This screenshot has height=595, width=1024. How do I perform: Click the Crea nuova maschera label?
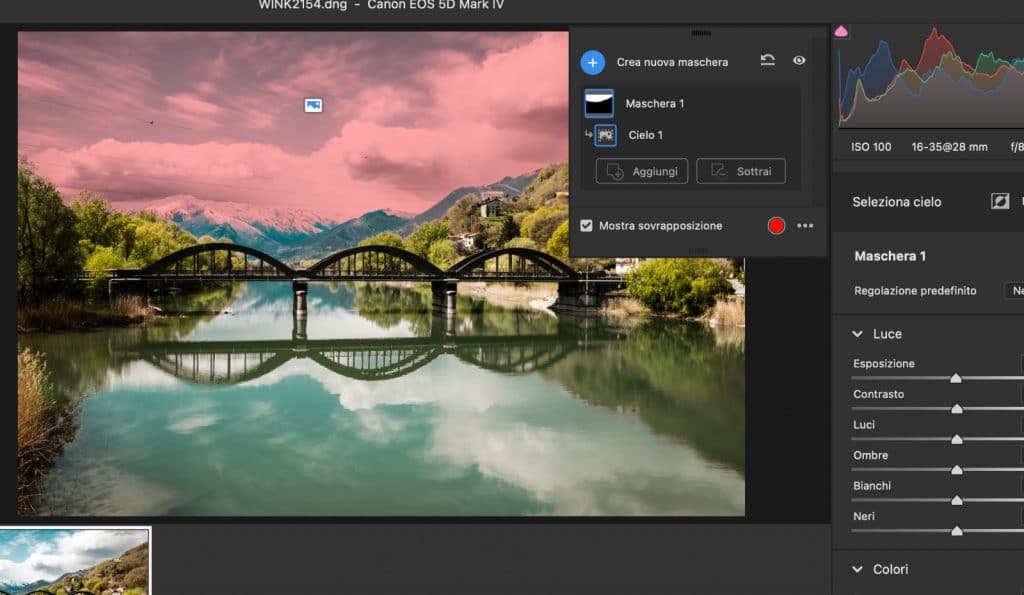point(672,62)
